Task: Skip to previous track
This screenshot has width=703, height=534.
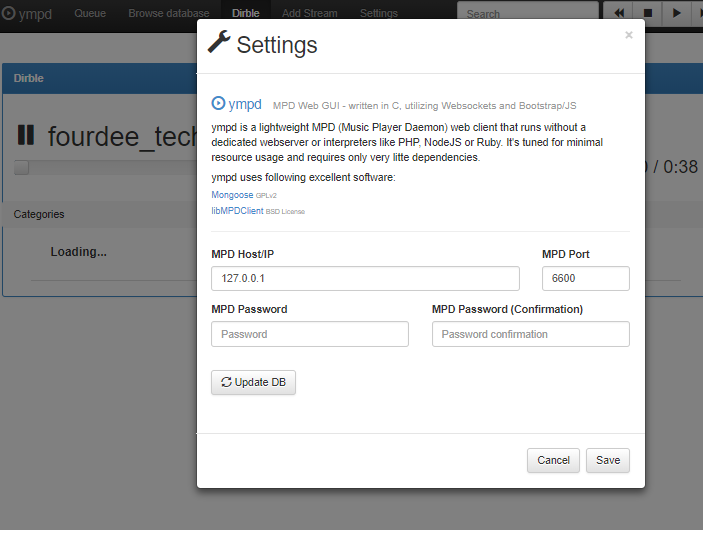Action: pos(619,13)
